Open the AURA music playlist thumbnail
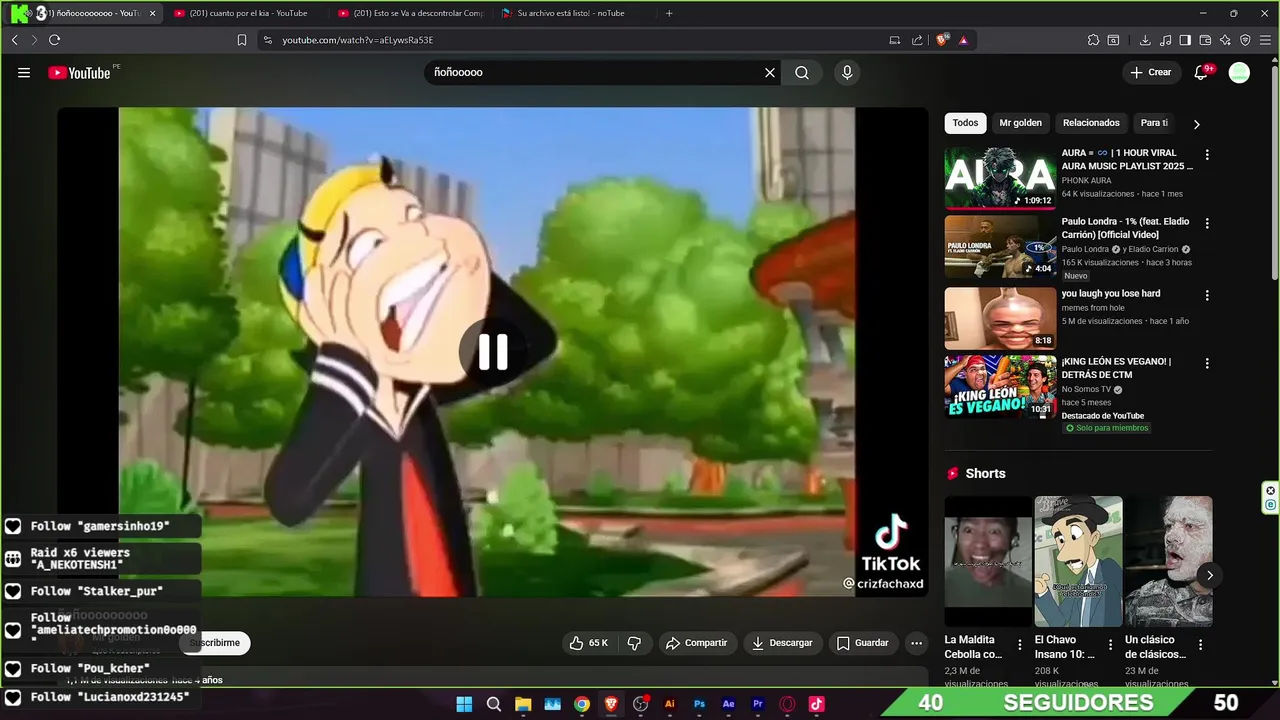The width and height of the screenshot is (1280, 720). click(1000, 178)
